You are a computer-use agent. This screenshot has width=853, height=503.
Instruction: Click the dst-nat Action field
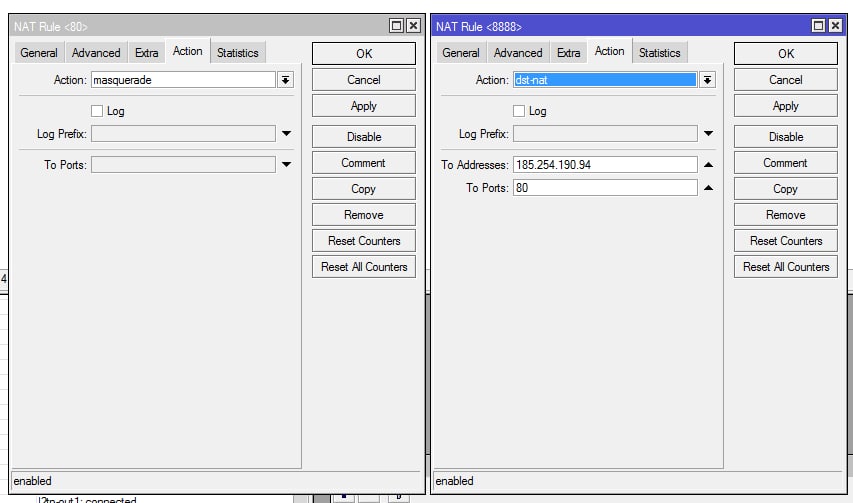605,80
